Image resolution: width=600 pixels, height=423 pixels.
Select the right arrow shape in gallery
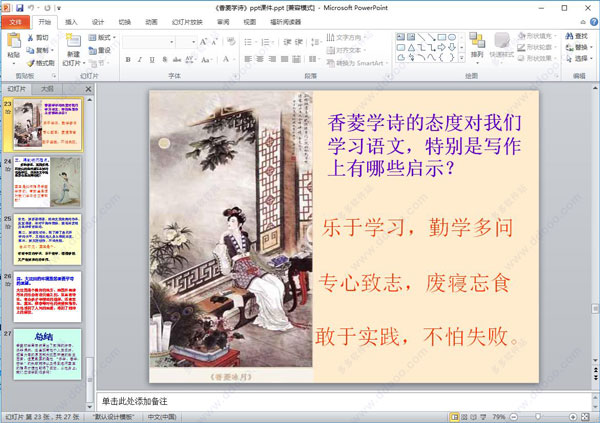tap(442, 47)
